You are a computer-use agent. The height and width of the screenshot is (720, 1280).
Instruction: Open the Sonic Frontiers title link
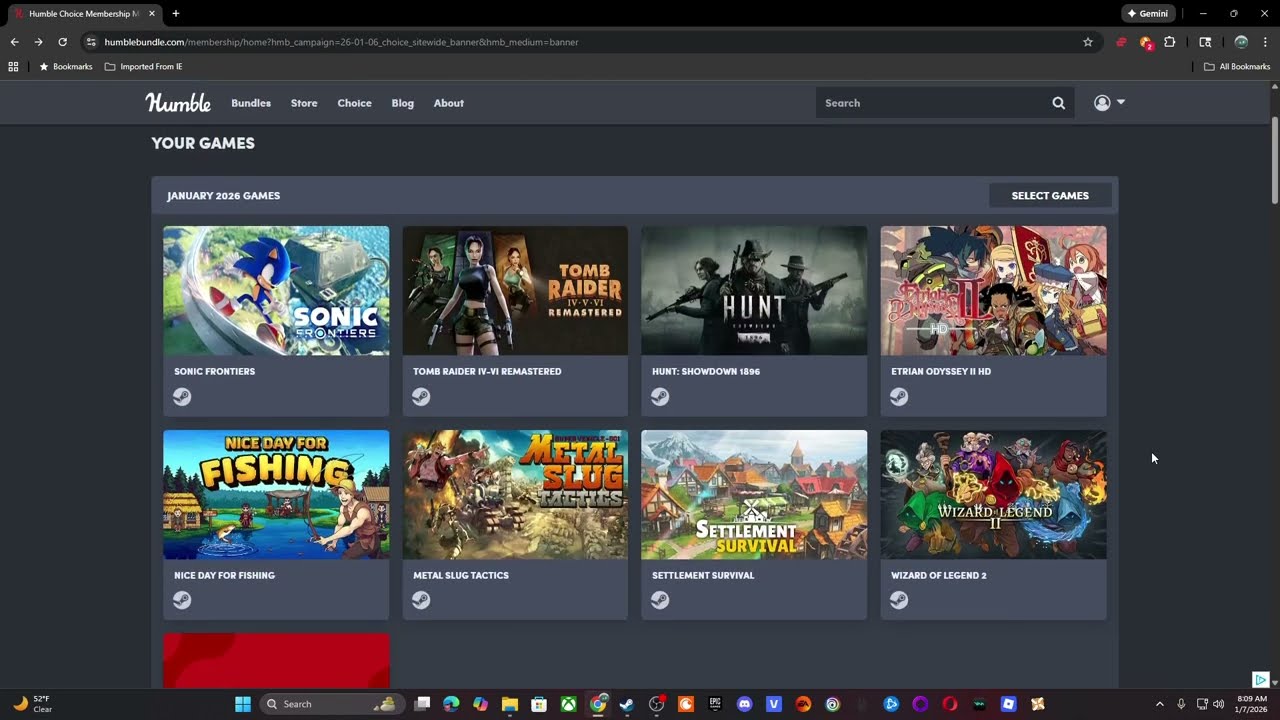pos(215,371)
